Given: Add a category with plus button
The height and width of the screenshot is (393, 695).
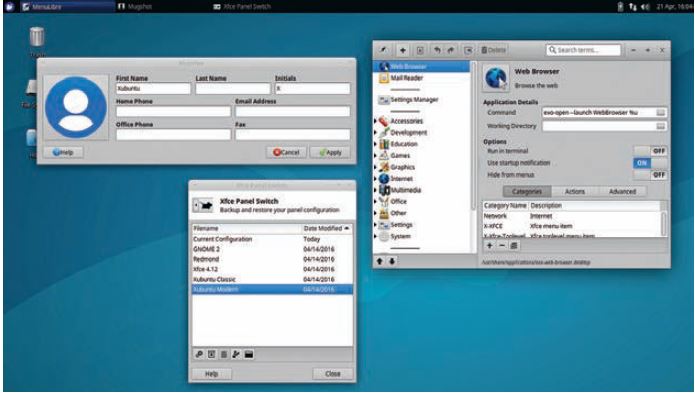Looking at the screenshot, I should (x=489, y=245).
